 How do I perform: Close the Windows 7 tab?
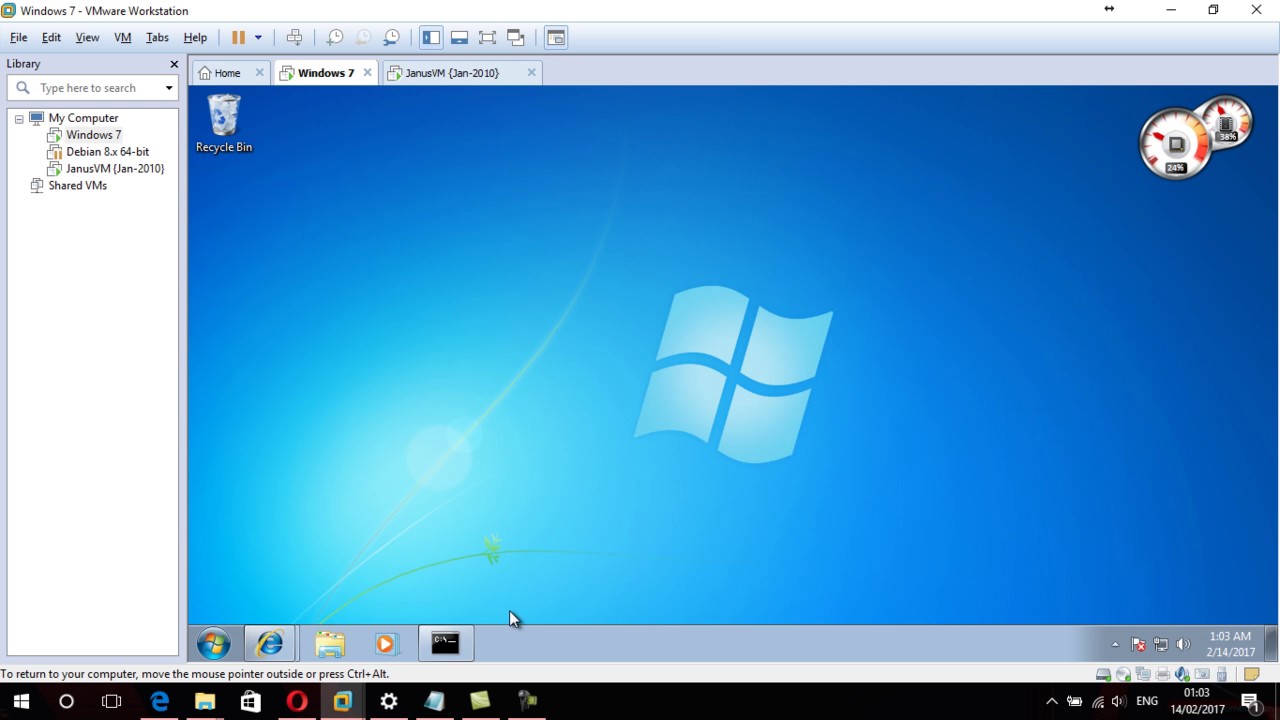pyautogui.click(x=367, y=73)
